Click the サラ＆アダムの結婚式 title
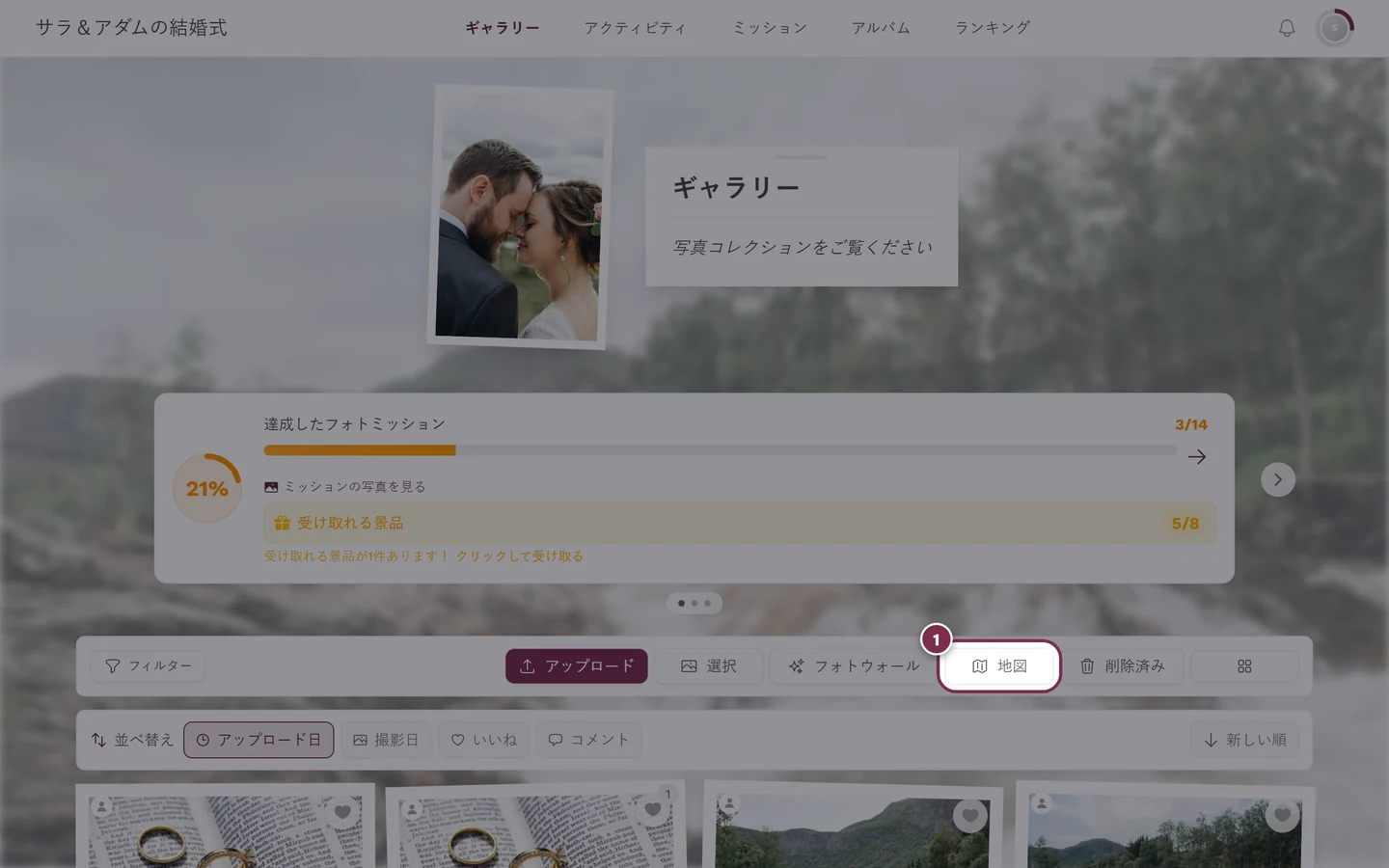 point(131,28)
